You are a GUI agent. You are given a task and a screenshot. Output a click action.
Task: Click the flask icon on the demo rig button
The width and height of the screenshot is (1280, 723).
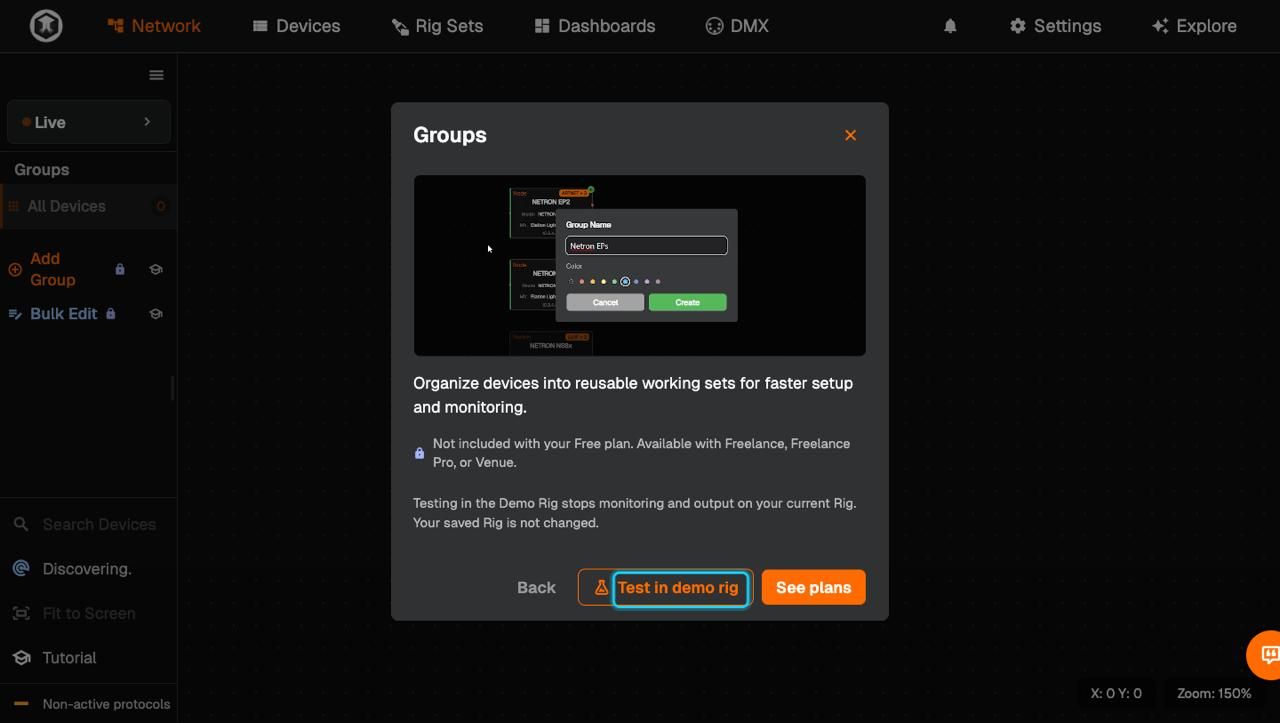click(601, 588)
